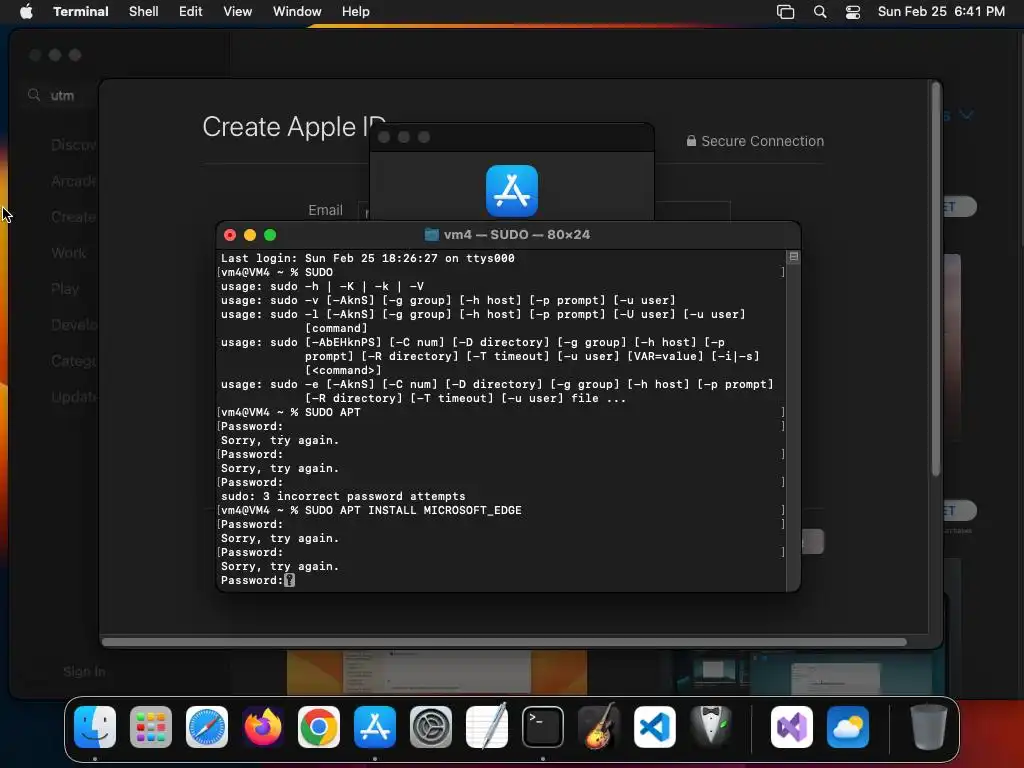Image resolution: width=1024 pixels, height=768 pixels.
Task: Minimize the Terminal window with yellow button
Action: tap(250, 235)
